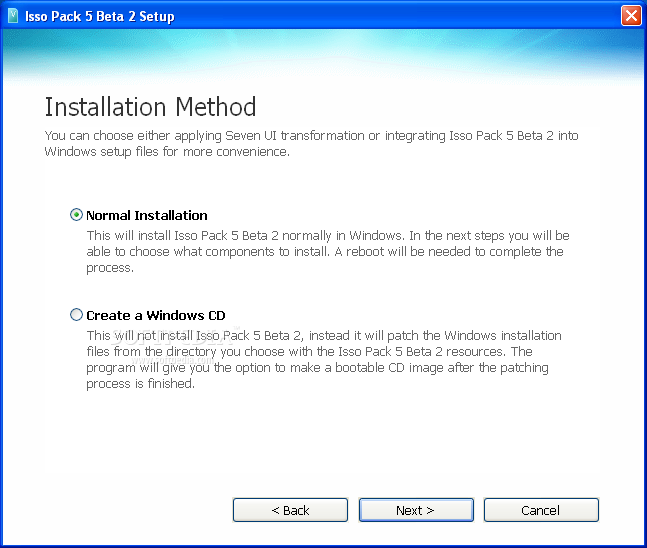Screen dimensions: 647x548
Task: Go back with the < Back button
Action: tap(290, 510)
